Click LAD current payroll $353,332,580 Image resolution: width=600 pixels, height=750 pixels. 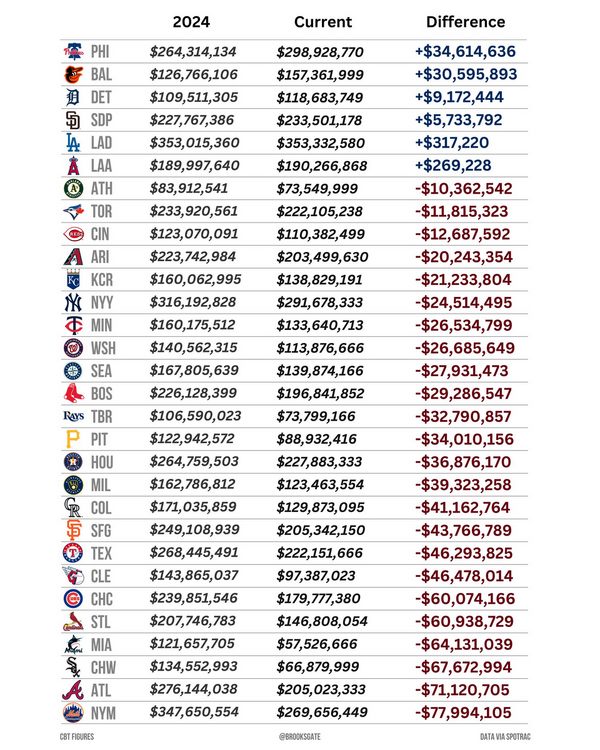tap(320, 143)
